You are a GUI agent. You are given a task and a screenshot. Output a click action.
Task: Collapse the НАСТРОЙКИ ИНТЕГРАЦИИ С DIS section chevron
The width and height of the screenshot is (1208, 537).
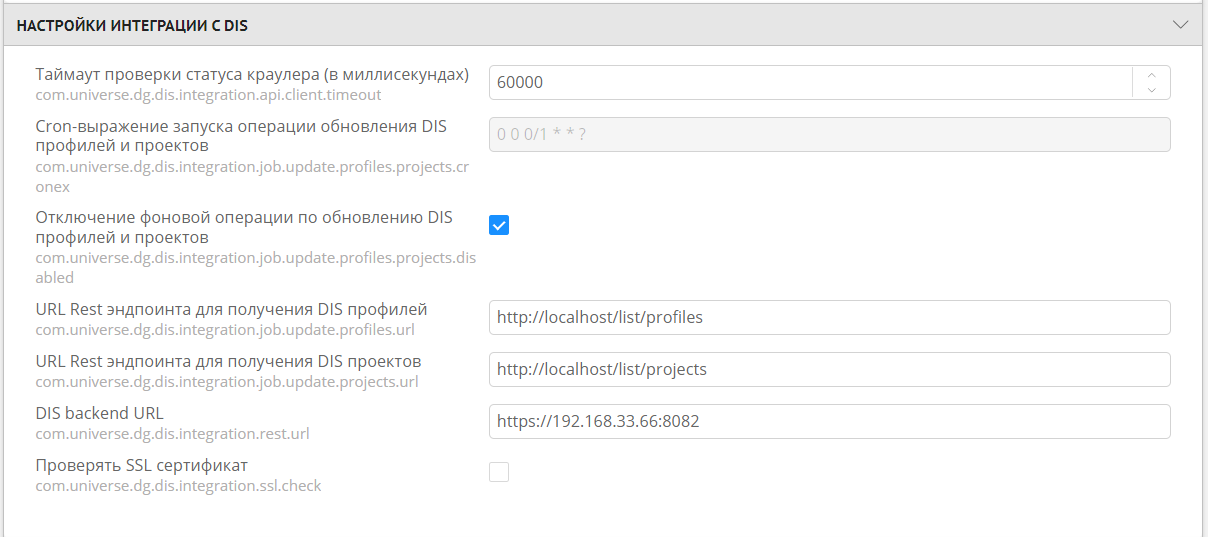click(1180, 25)
